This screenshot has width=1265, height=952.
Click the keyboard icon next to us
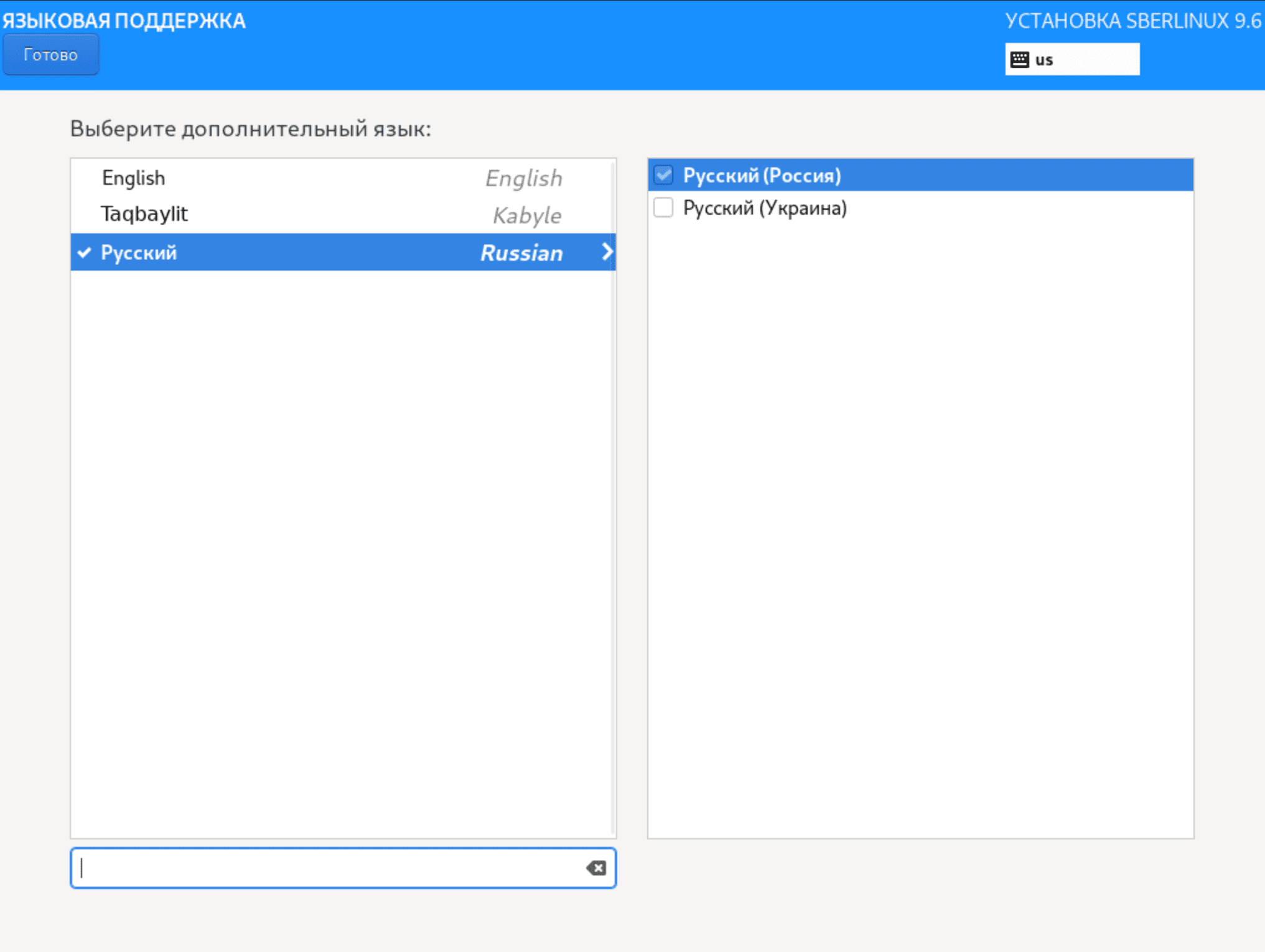click(1019, 60)
